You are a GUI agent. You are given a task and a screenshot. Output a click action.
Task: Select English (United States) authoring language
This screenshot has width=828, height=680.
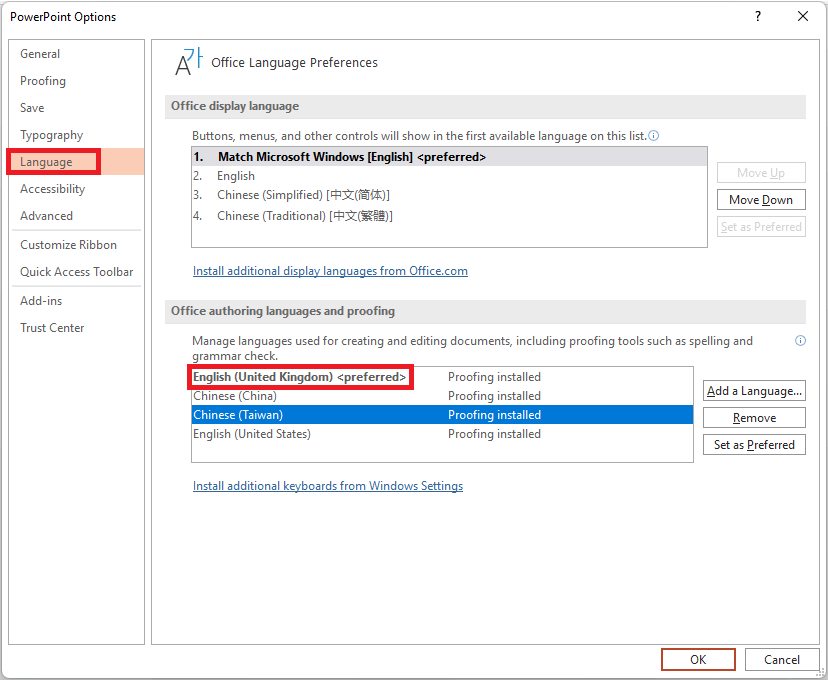443,434
